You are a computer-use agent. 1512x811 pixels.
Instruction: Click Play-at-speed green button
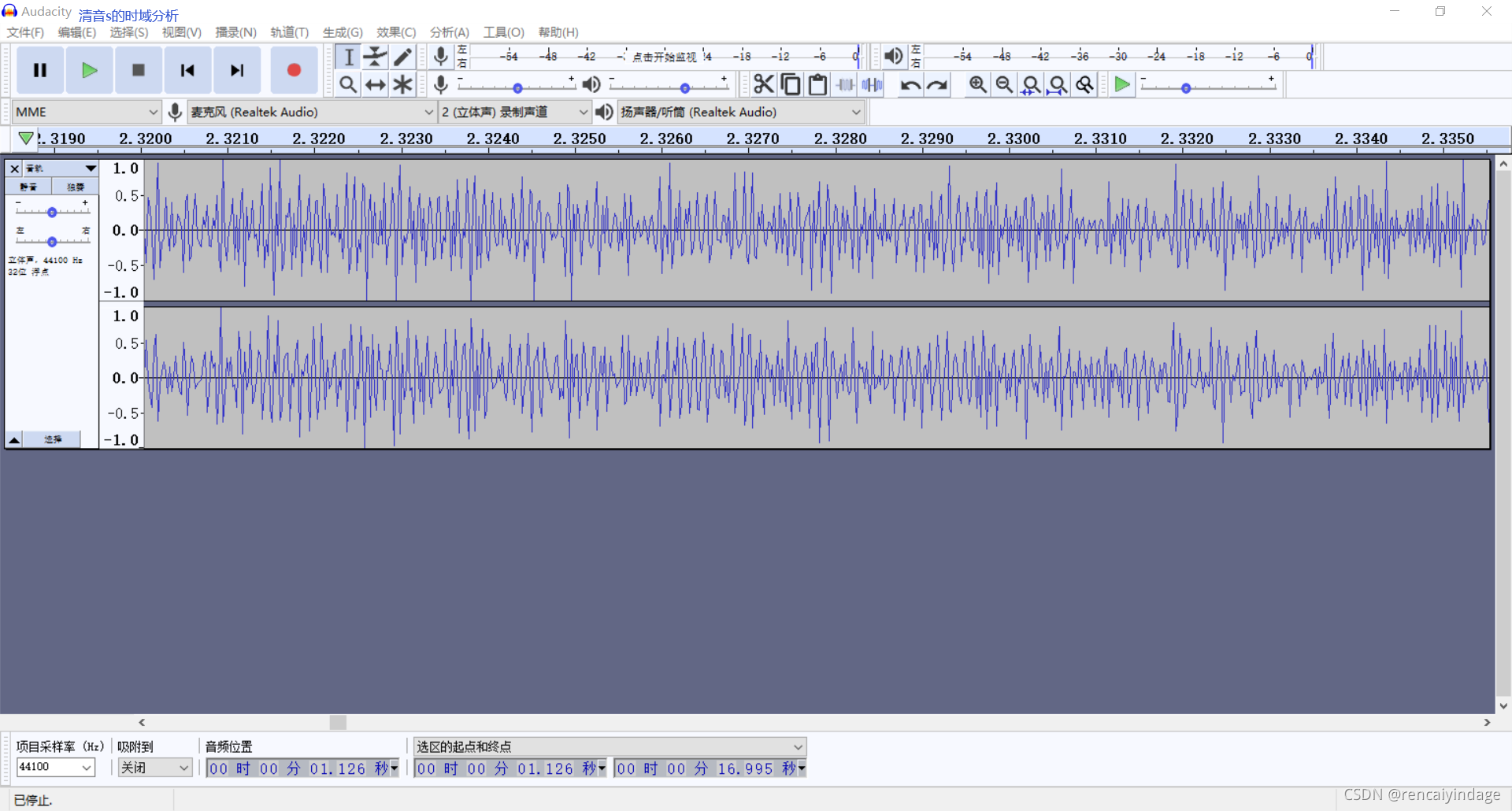click(1122, 84)
